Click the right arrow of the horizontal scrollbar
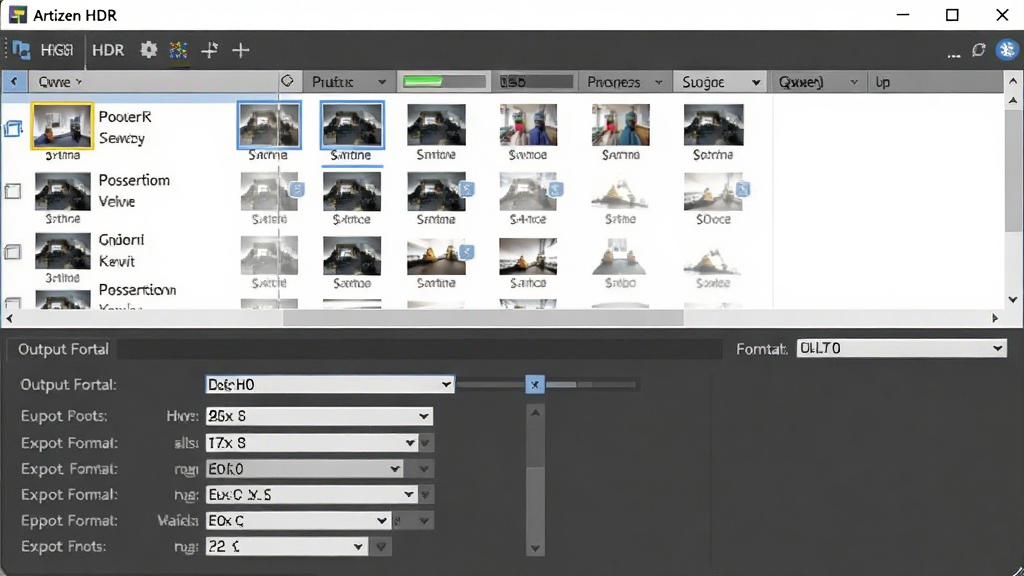1024x576 pixels. point(995,318)
